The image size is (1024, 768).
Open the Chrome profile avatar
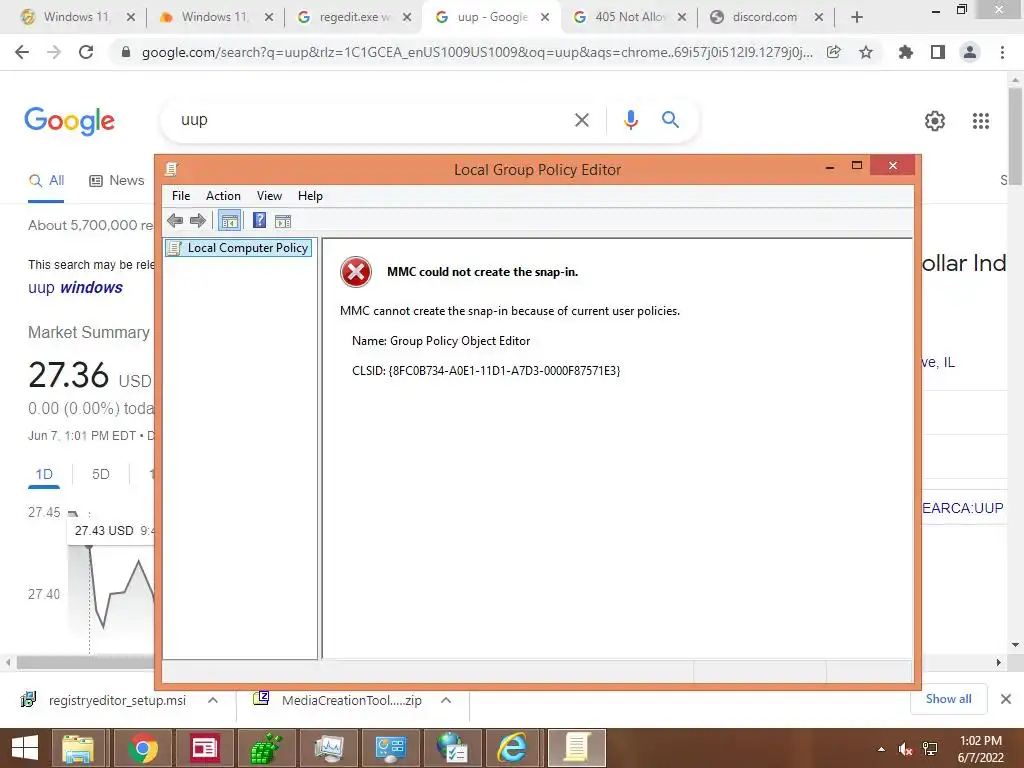click(x=970, y=52)
